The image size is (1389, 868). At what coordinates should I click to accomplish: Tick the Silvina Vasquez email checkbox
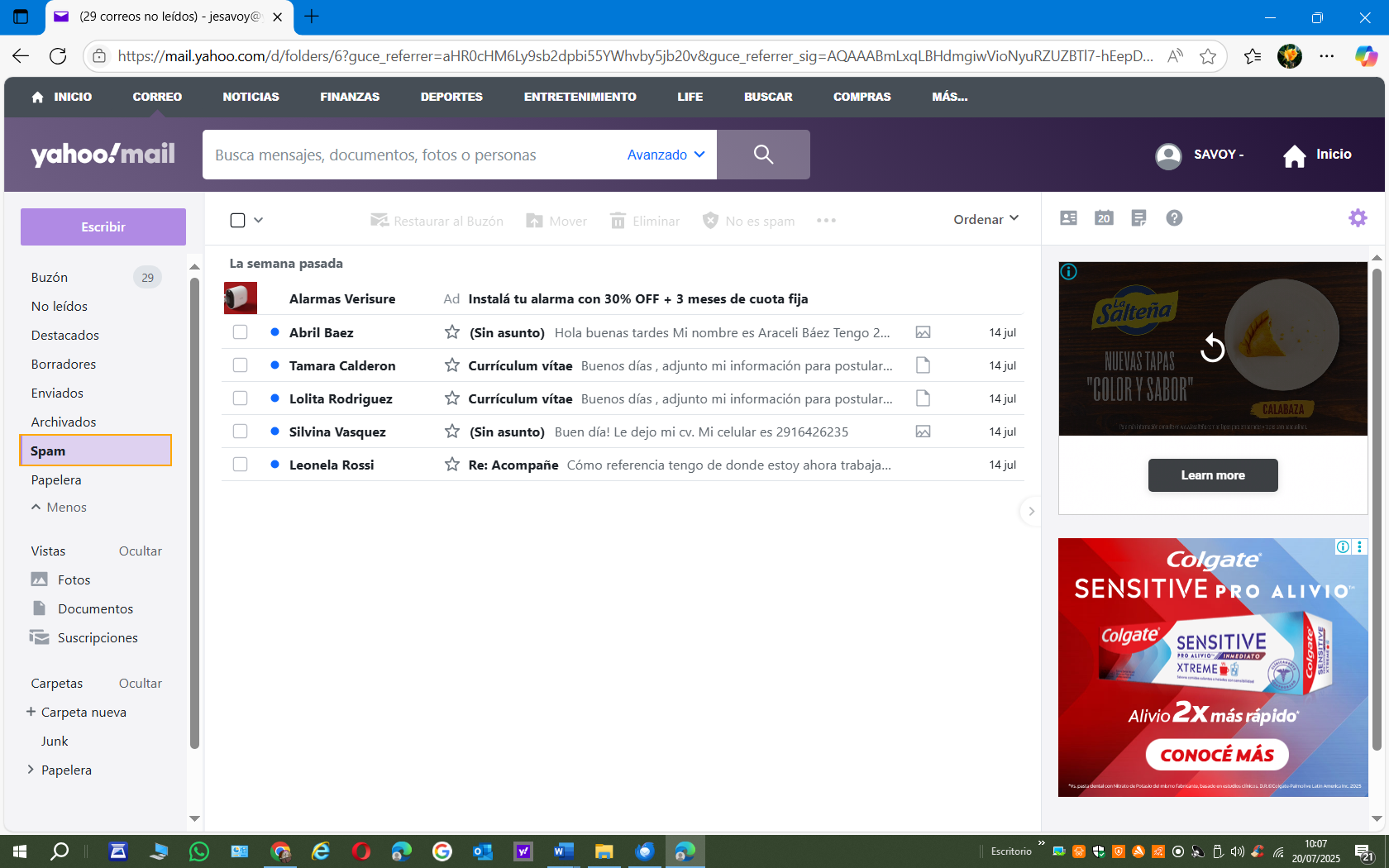tap(240, 432)
